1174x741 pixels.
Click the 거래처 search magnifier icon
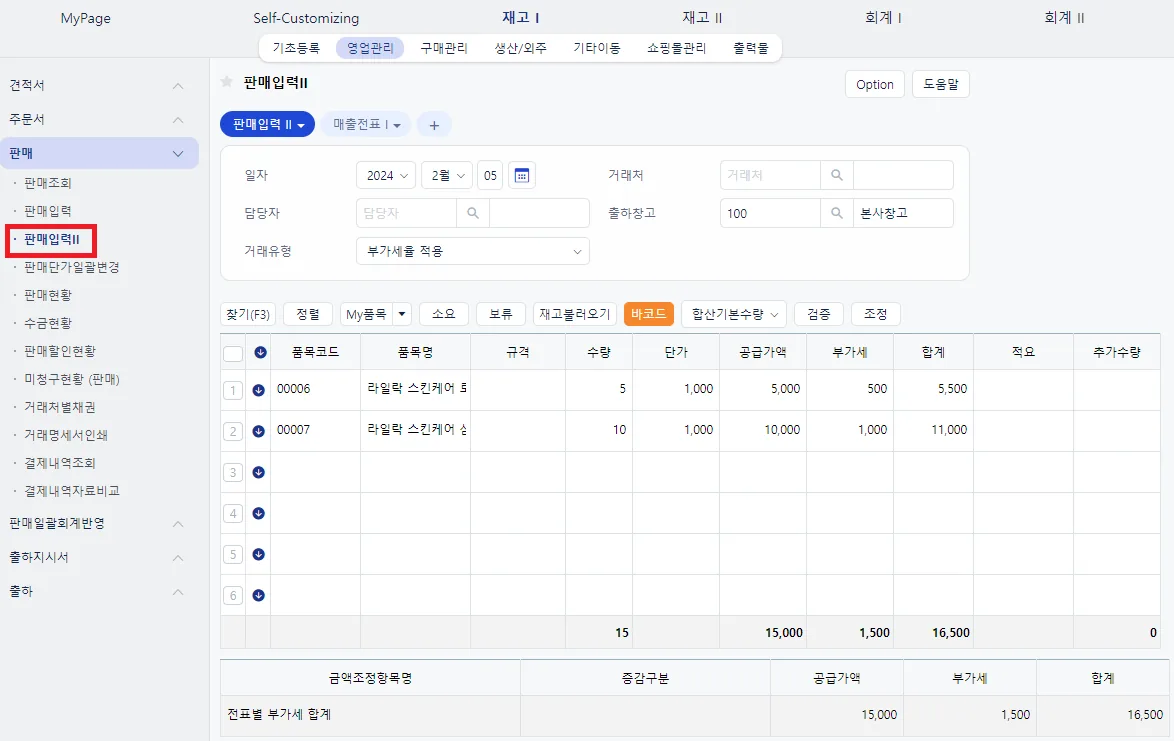(x=836, y=175)
